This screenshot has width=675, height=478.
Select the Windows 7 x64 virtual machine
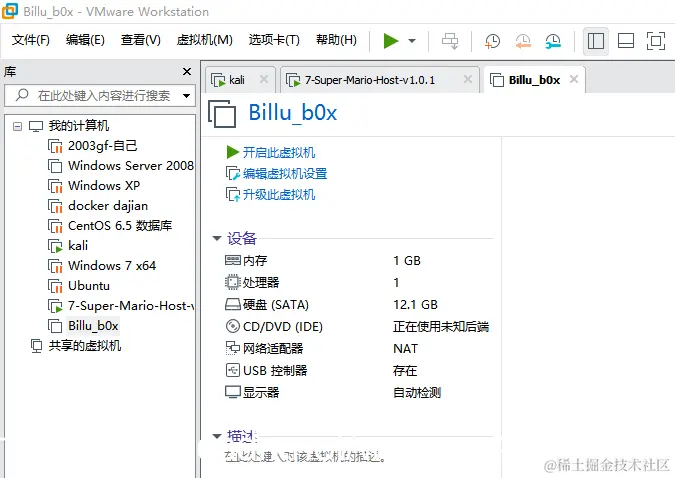[x=112, y=266]
